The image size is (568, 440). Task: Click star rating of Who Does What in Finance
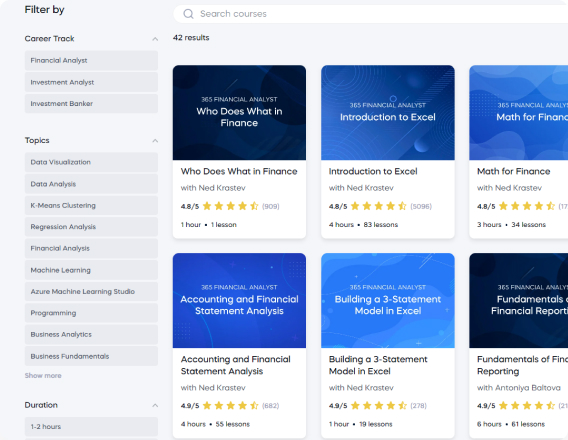pos(230,206)
